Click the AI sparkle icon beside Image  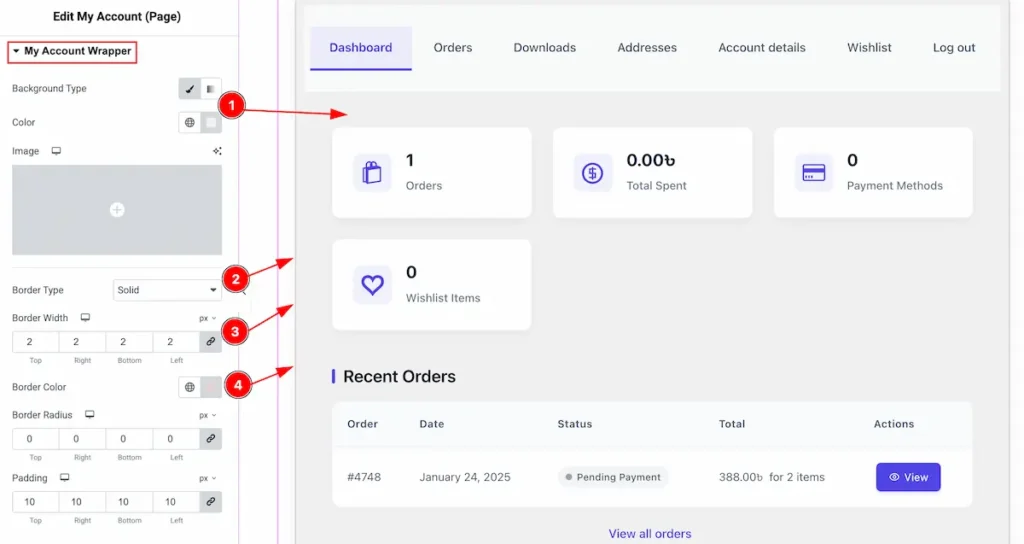(217, 151)
